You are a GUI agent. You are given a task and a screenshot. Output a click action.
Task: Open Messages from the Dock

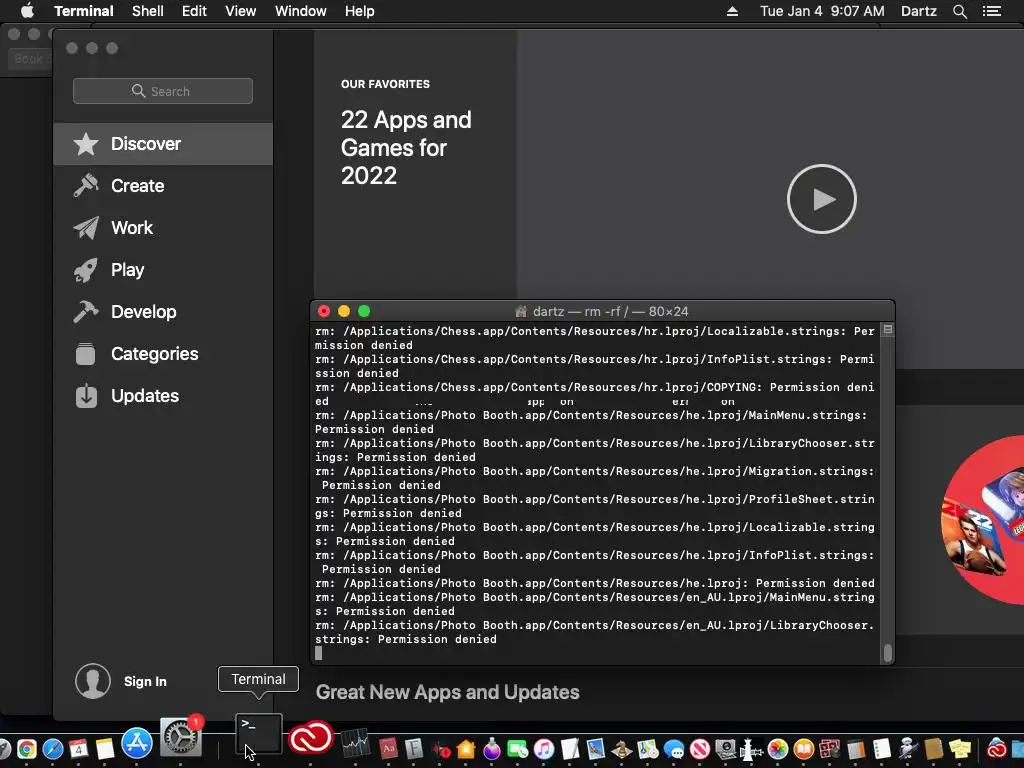click(x=675, y=749)
